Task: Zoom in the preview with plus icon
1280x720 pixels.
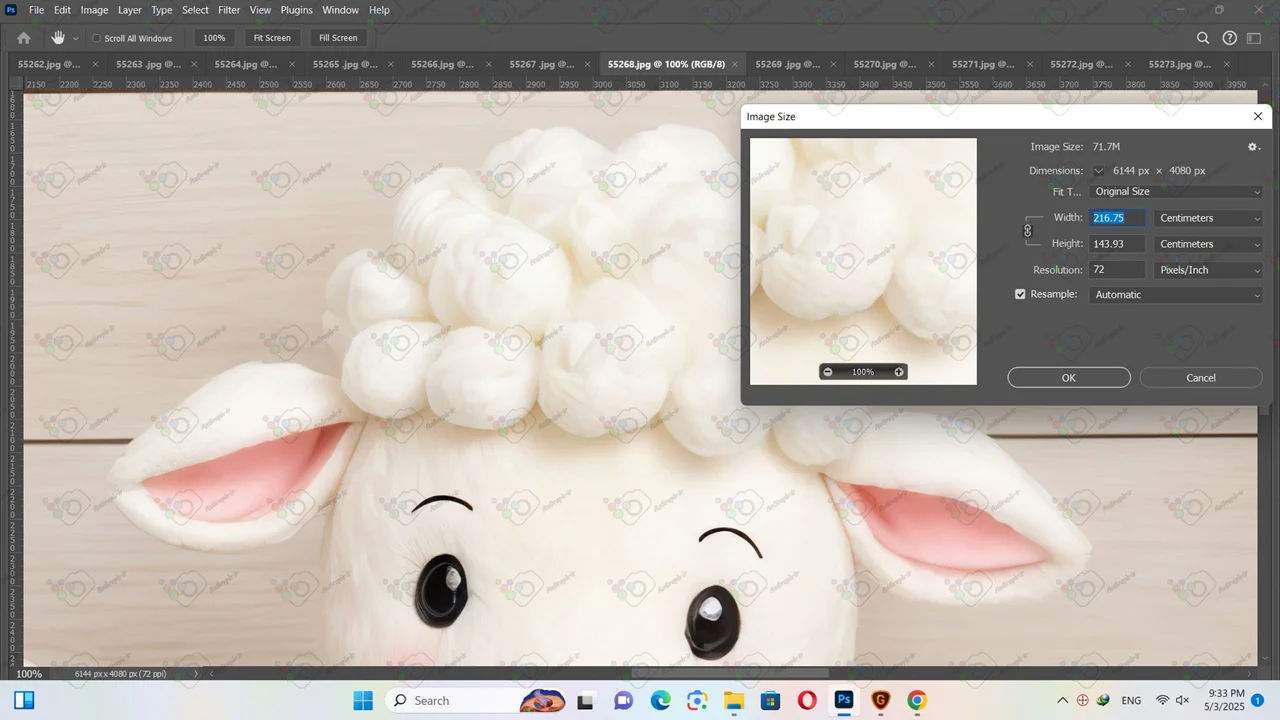Action: [899, 372]
